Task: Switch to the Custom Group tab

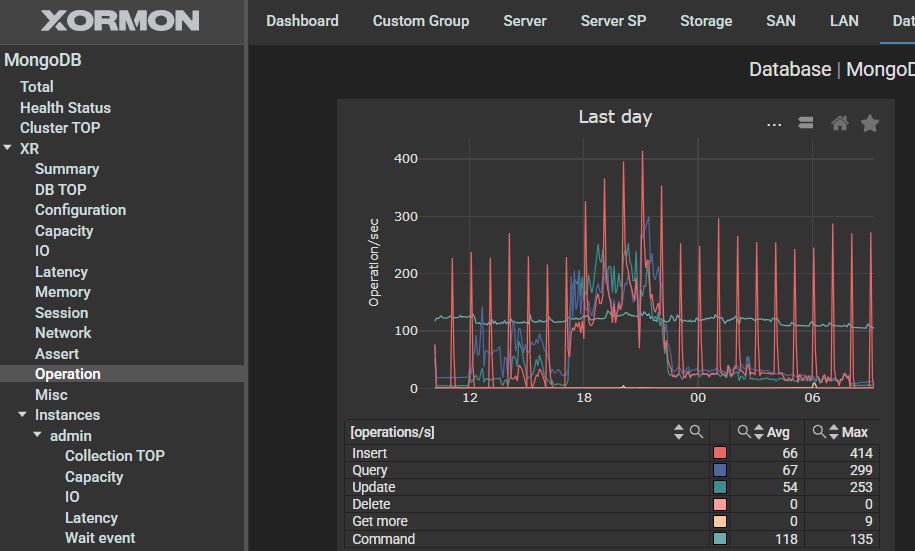Action: coord(420,21)
